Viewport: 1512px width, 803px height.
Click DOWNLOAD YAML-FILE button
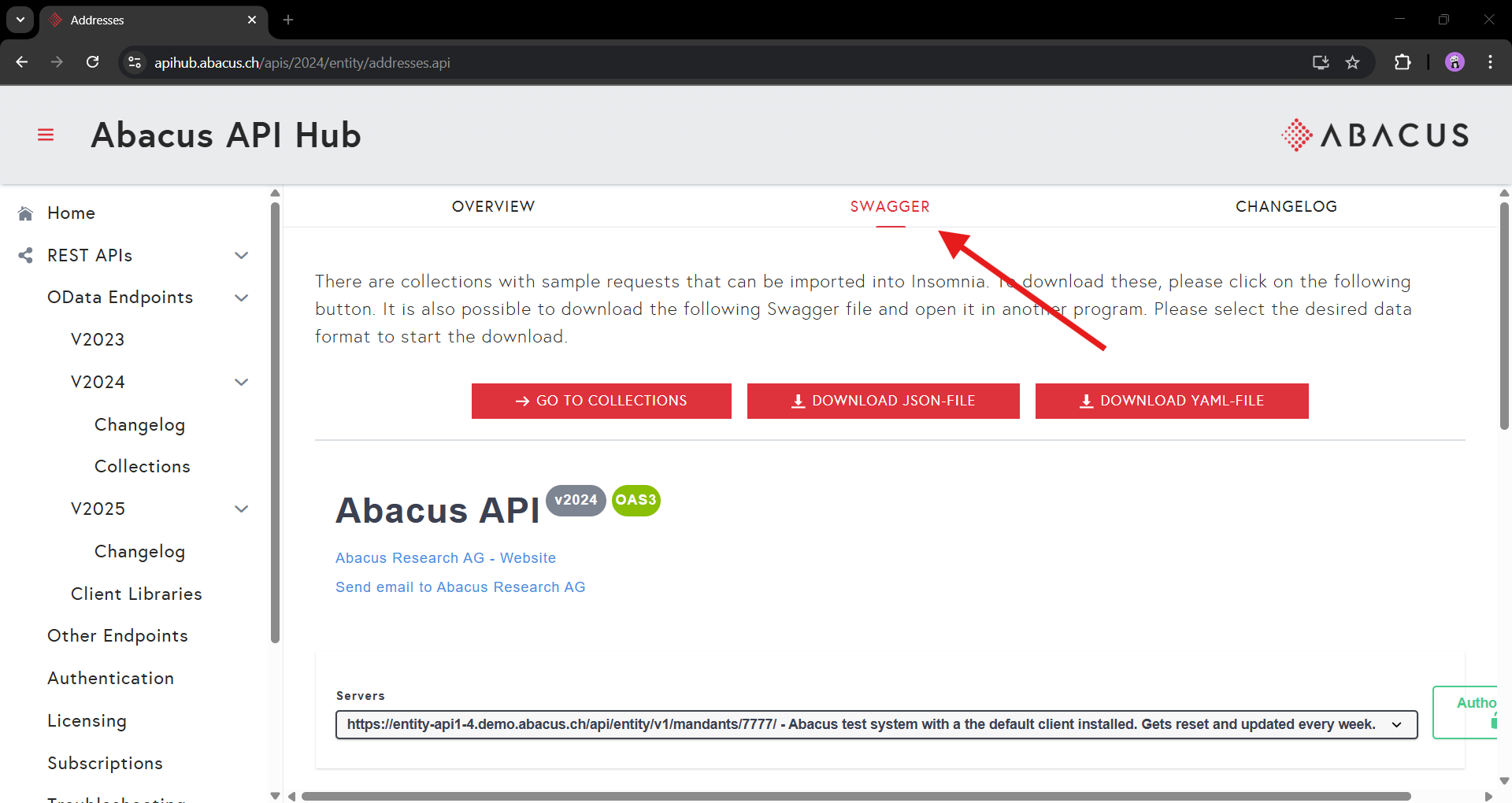(1172, 401)
